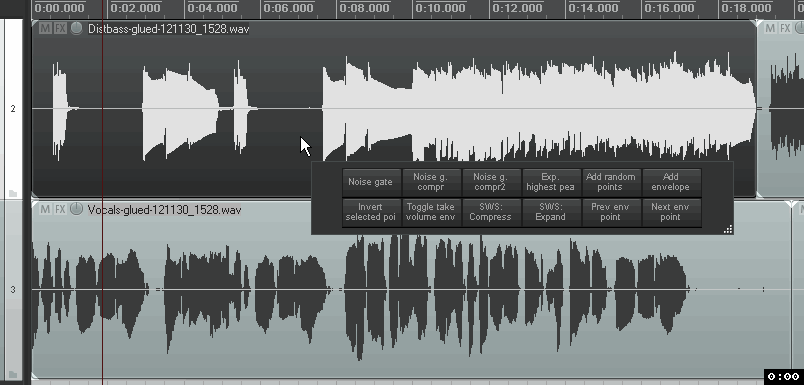Toggle take volume env button
This screenshot has height=385, width=804.
[x=431, y=212]
